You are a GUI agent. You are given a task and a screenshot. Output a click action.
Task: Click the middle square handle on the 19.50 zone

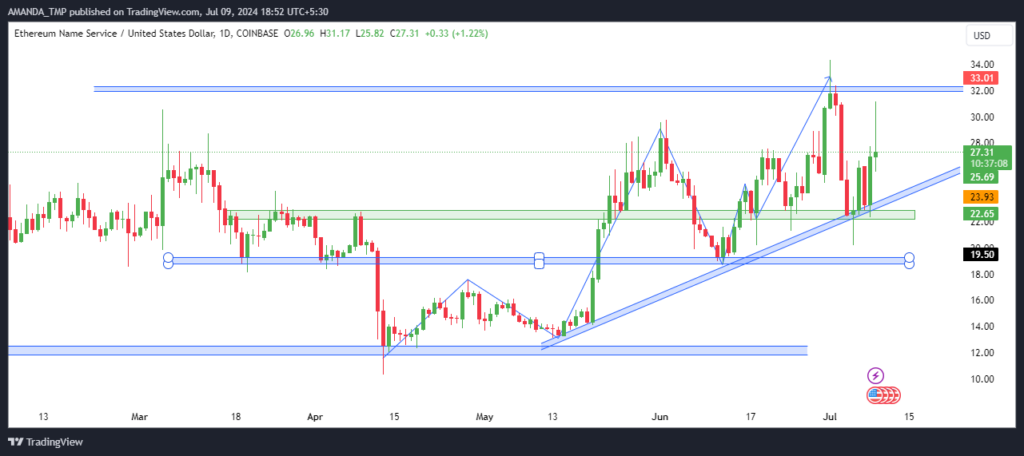click(x=539, y=260)
